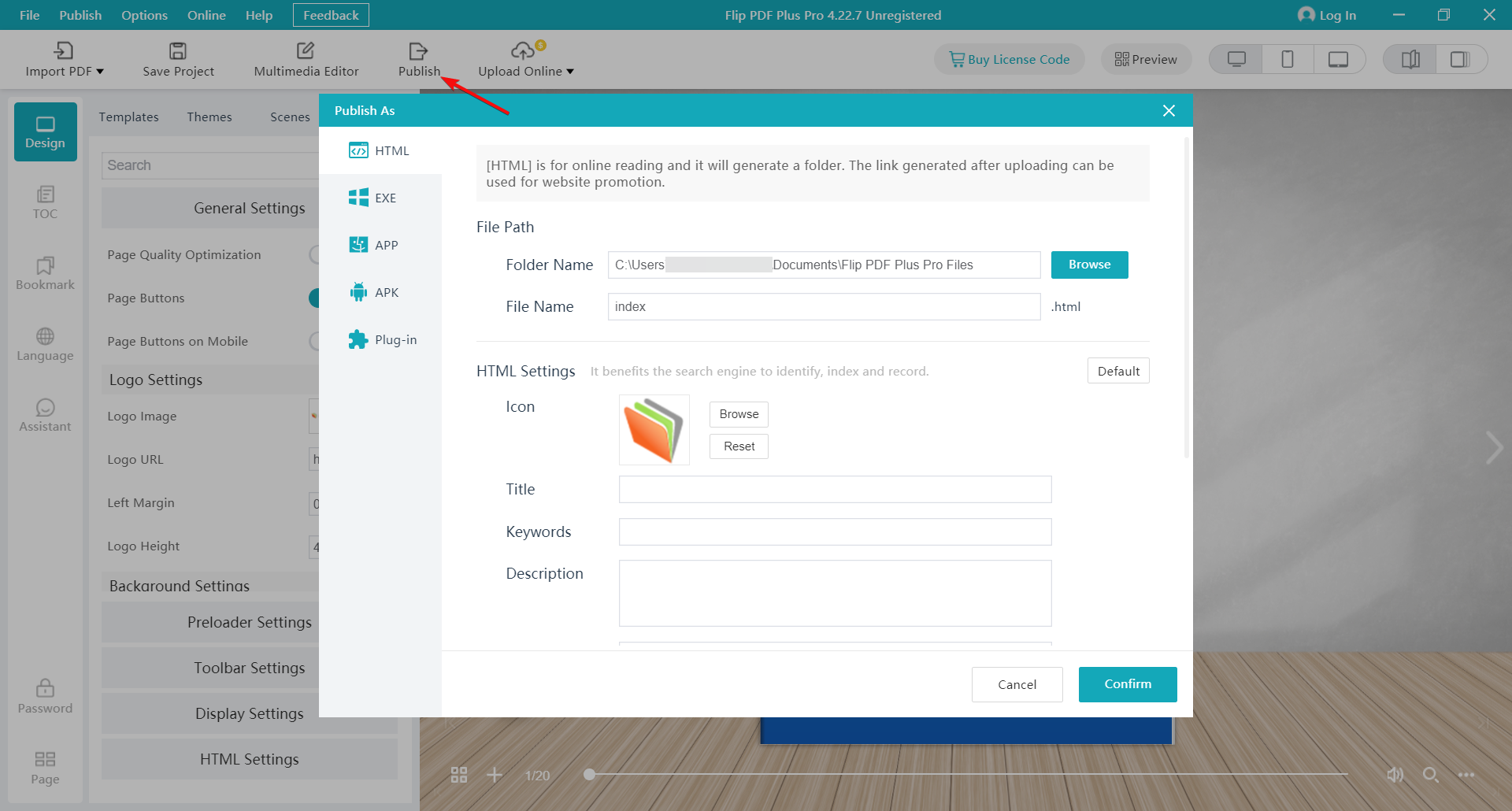Browse for an HTML icon image
The width and height of the screenshot is (1512, 811).
(x=739, y=414)
